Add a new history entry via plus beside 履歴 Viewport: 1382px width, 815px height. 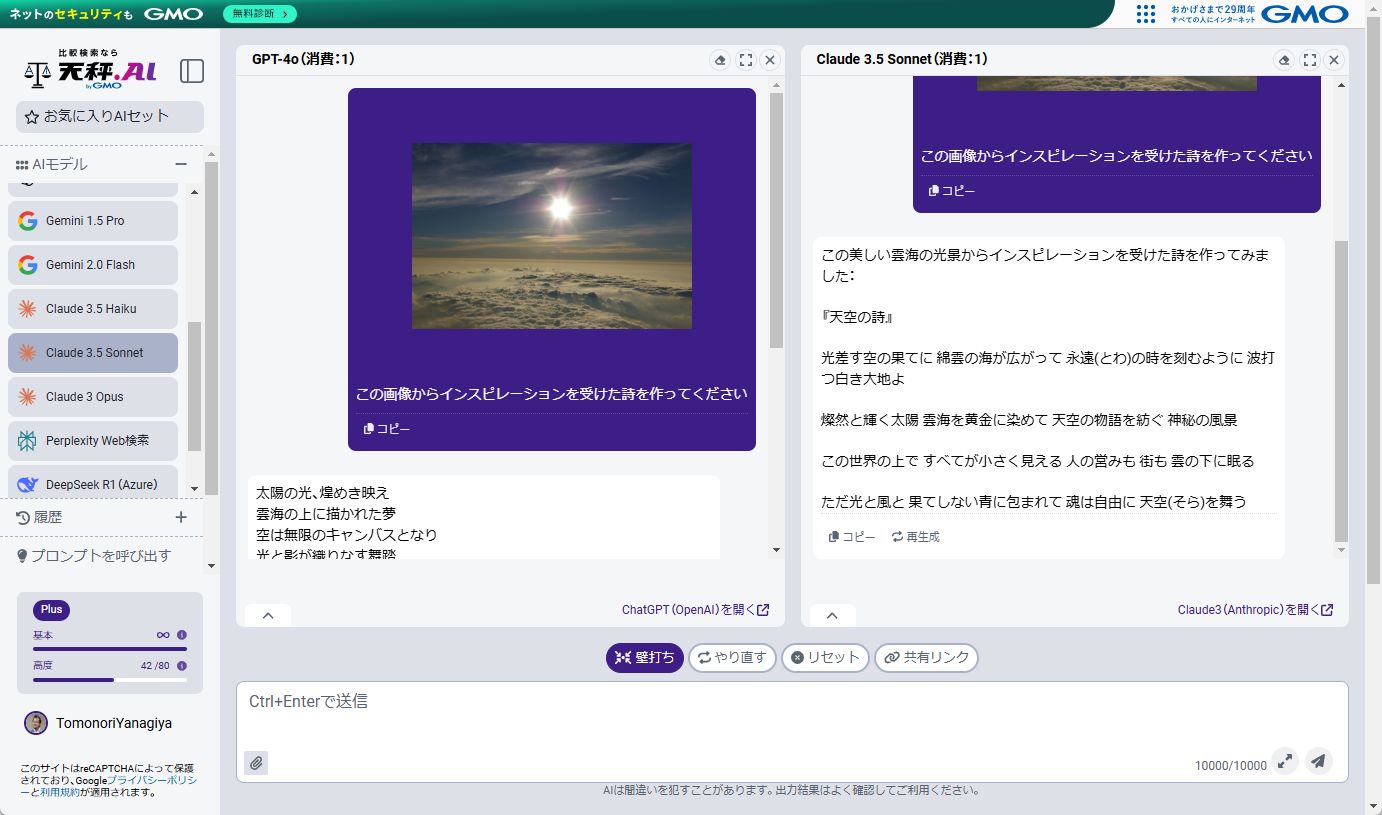pyautogui.click(x=180, y=517)
